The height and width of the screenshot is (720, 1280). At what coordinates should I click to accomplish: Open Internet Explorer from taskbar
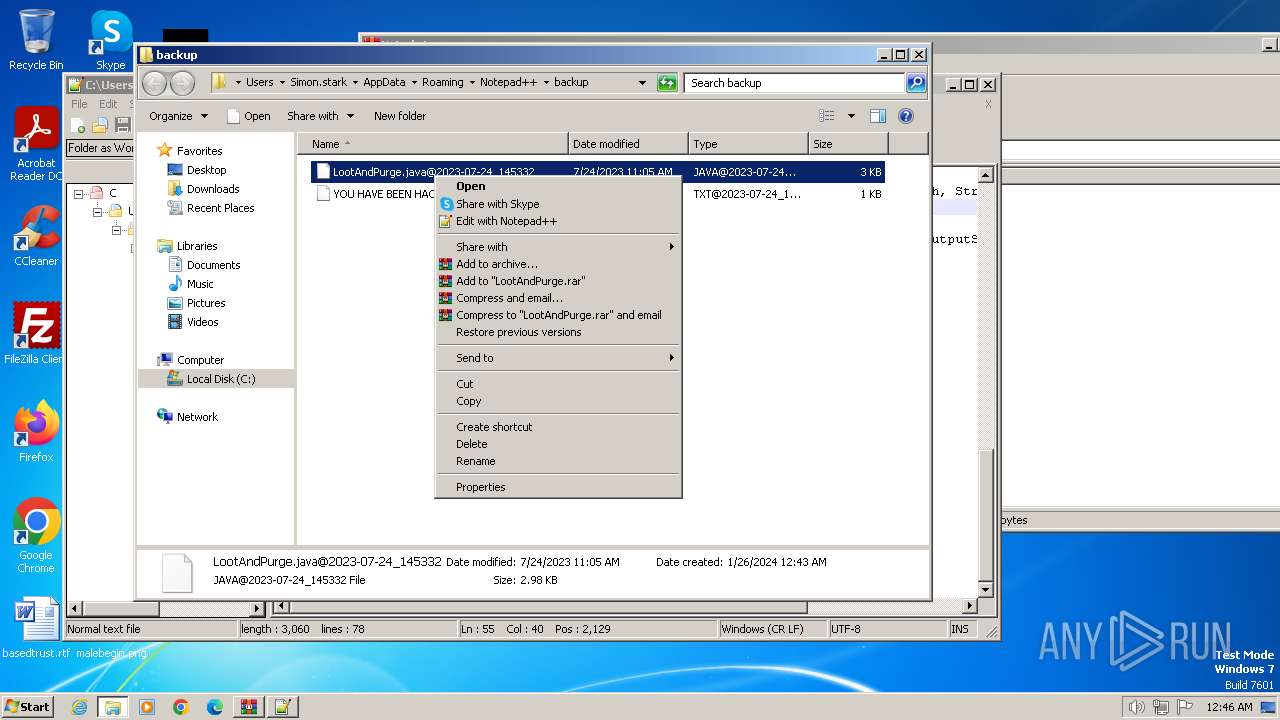[x=79, y=707]
